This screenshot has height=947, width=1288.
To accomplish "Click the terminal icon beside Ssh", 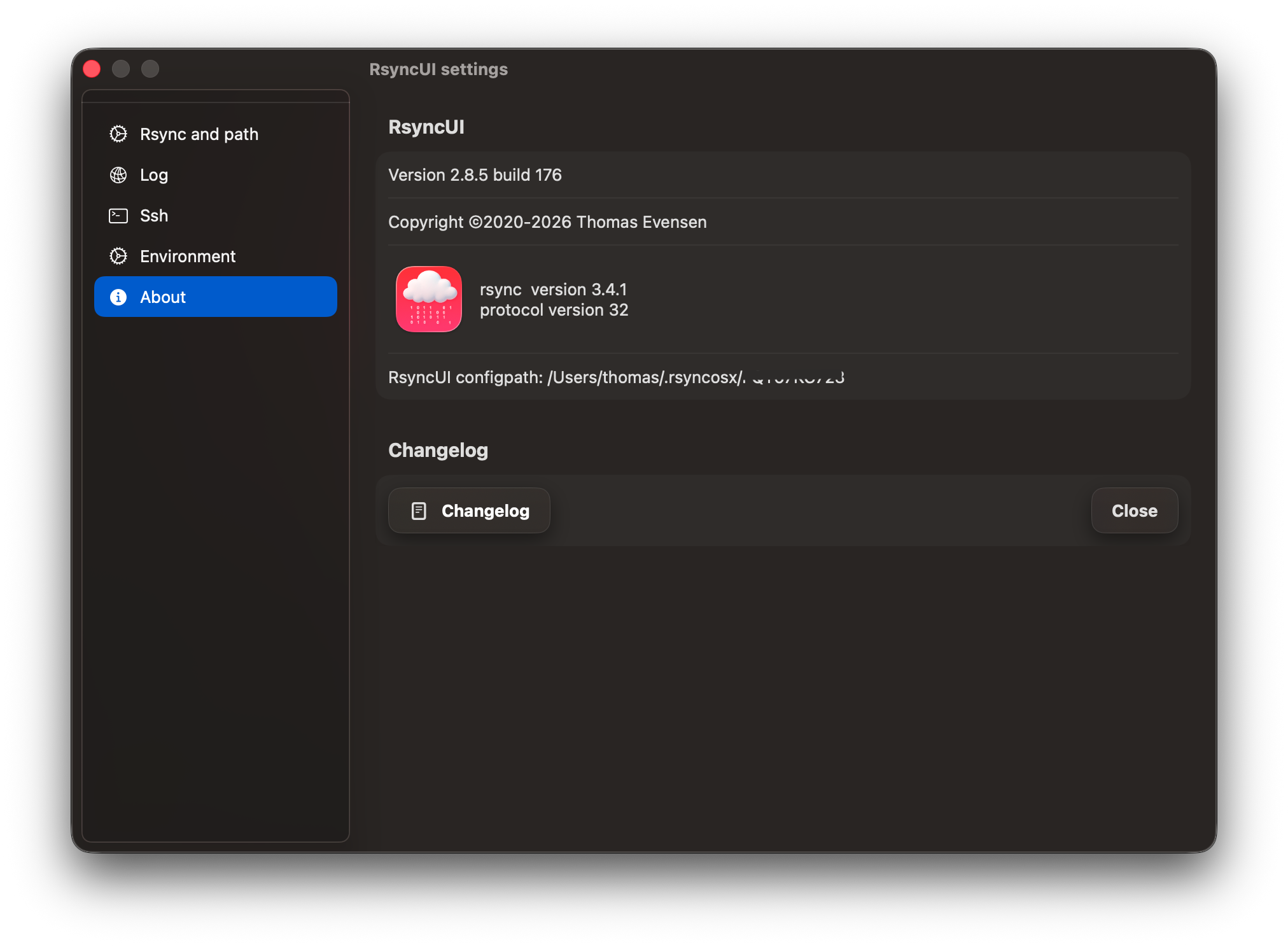I will click(x=118, y=216).
